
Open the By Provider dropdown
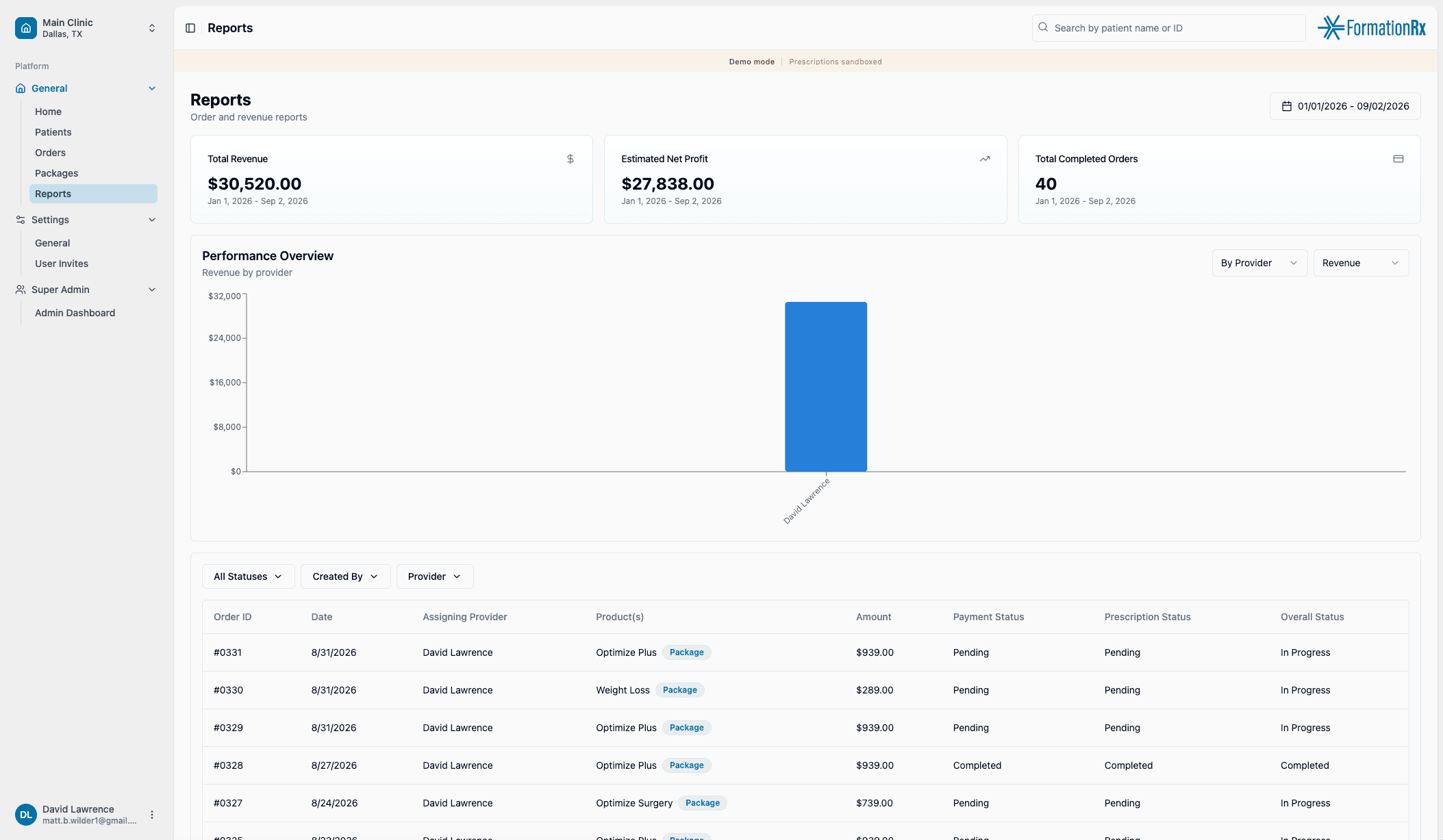1259,263
